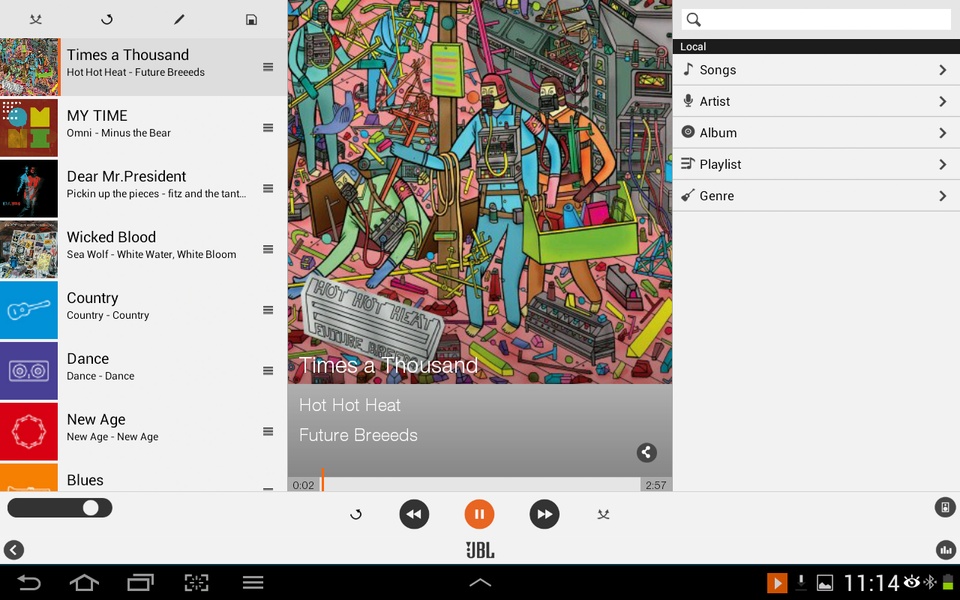Expand the Artist category chevron
The width and height of the screenshot is (960, 600).
tap(943, 102)
